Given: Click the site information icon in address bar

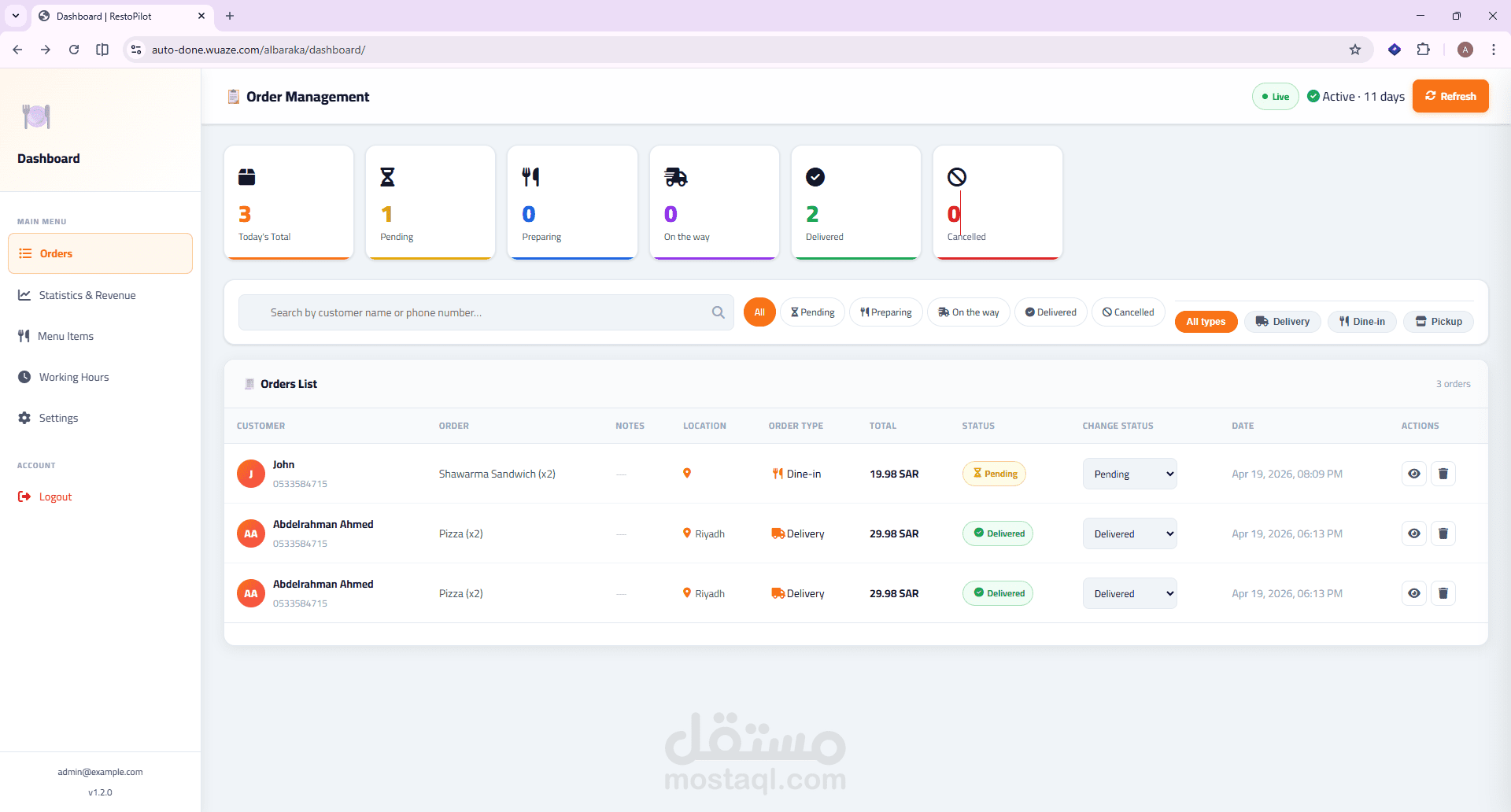Looking at the screenshot, I should tap(136, 50).
